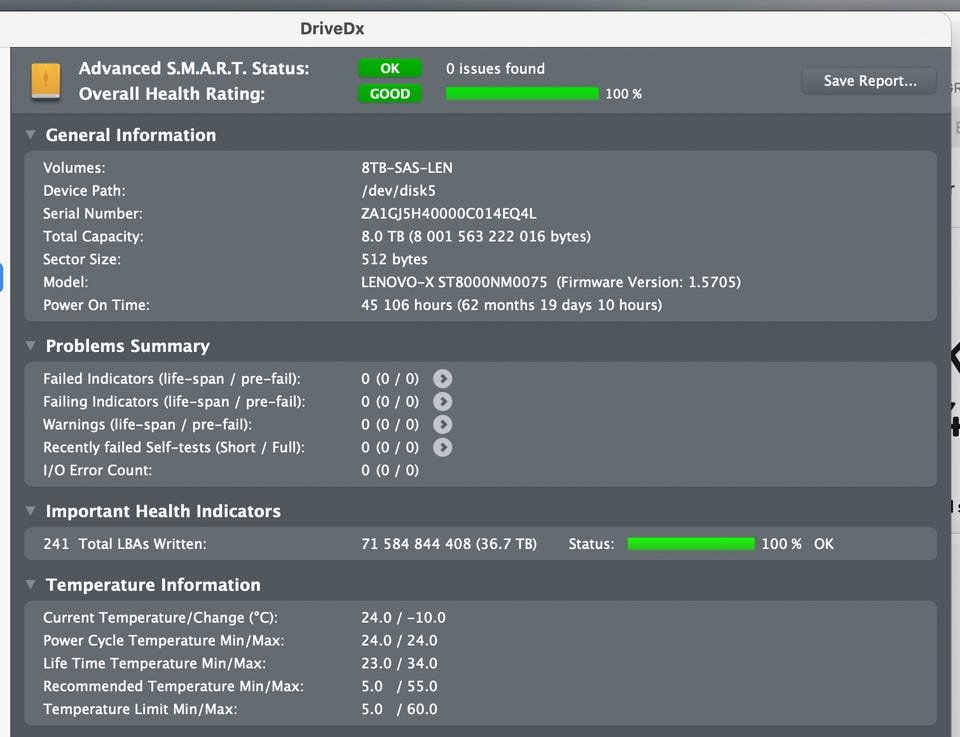The width and height of the screenshot is (960, 737).
Task: Click the 100 % health rating percentage
Action: [x=623, y=94]
